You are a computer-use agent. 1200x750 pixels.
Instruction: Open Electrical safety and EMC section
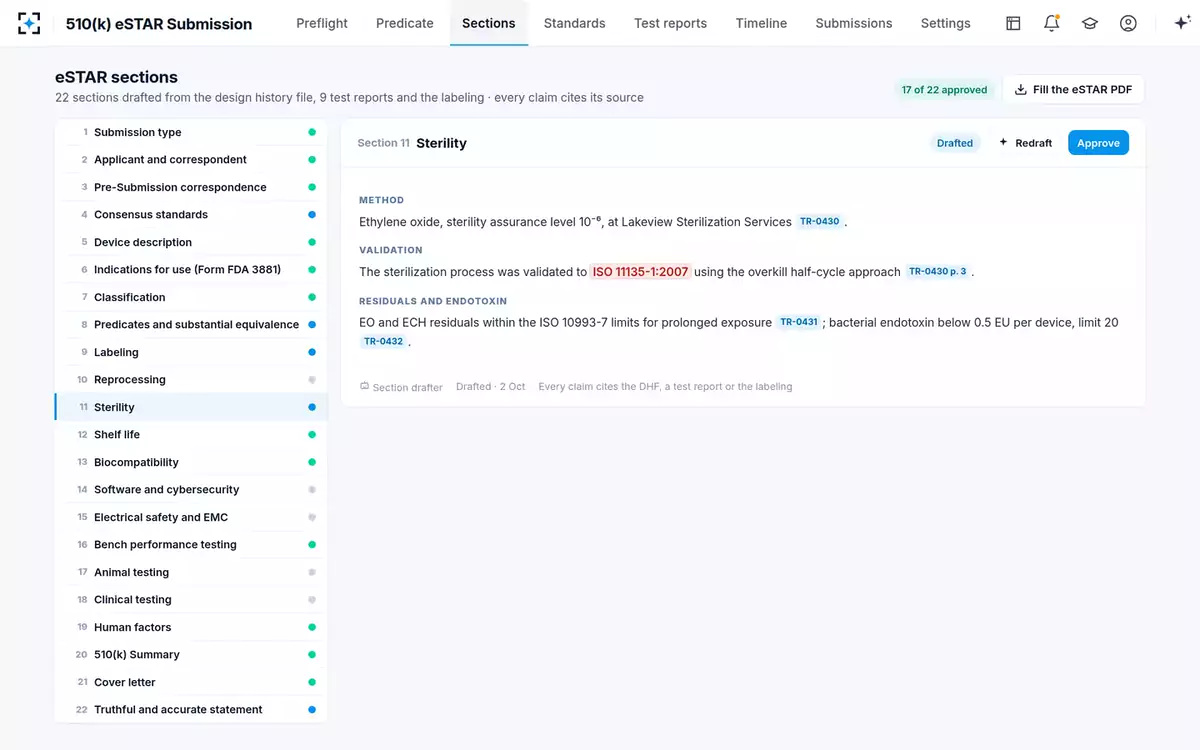[191, 517]
